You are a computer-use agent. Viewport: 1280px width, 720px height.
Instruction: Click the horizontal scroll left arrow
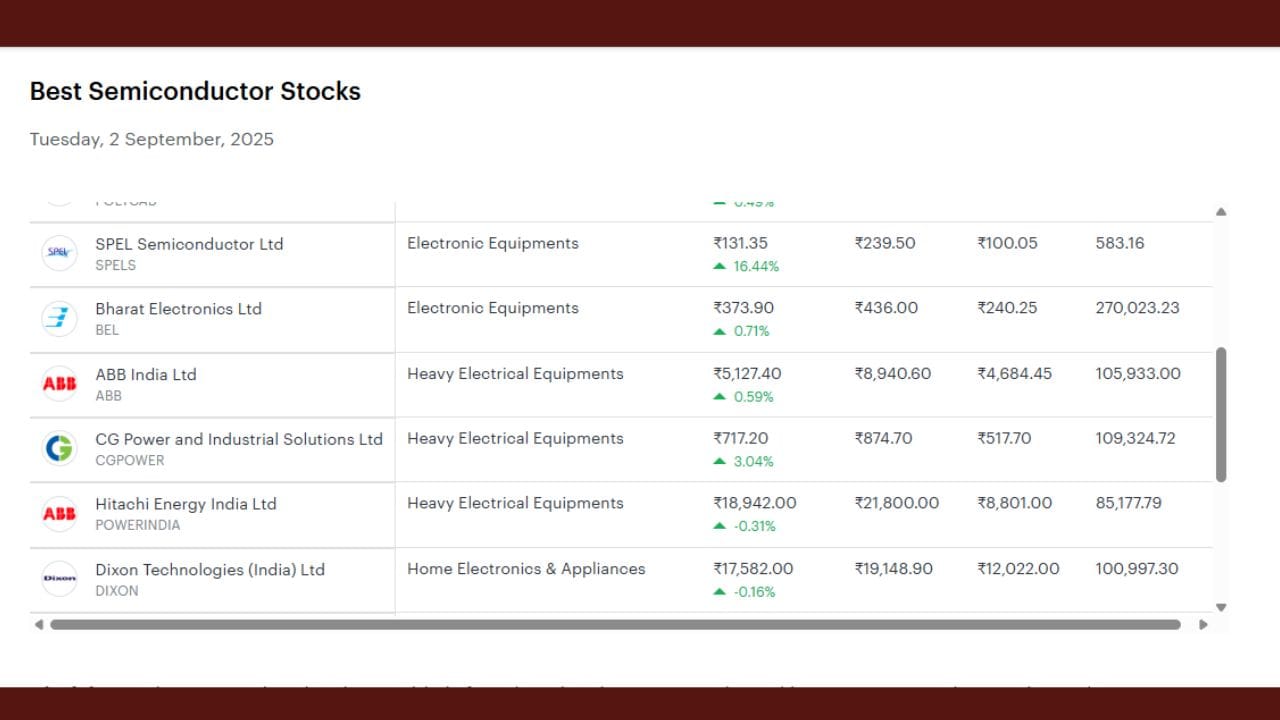click(39, 625)
